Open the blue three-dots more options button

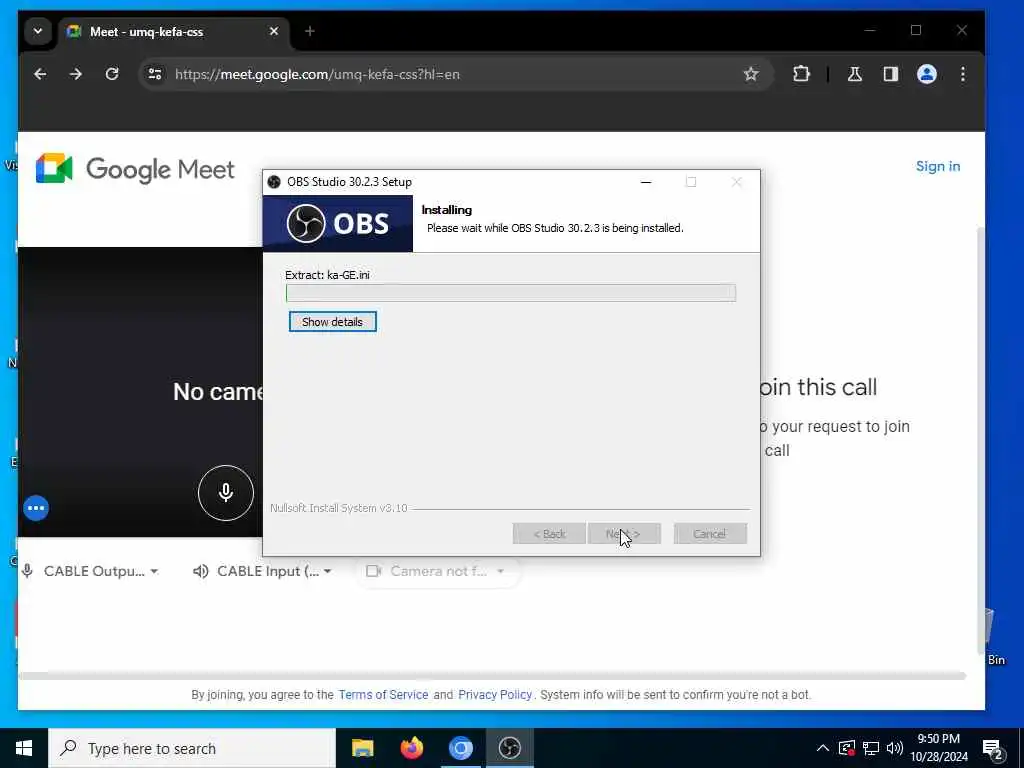pos(36,507)
